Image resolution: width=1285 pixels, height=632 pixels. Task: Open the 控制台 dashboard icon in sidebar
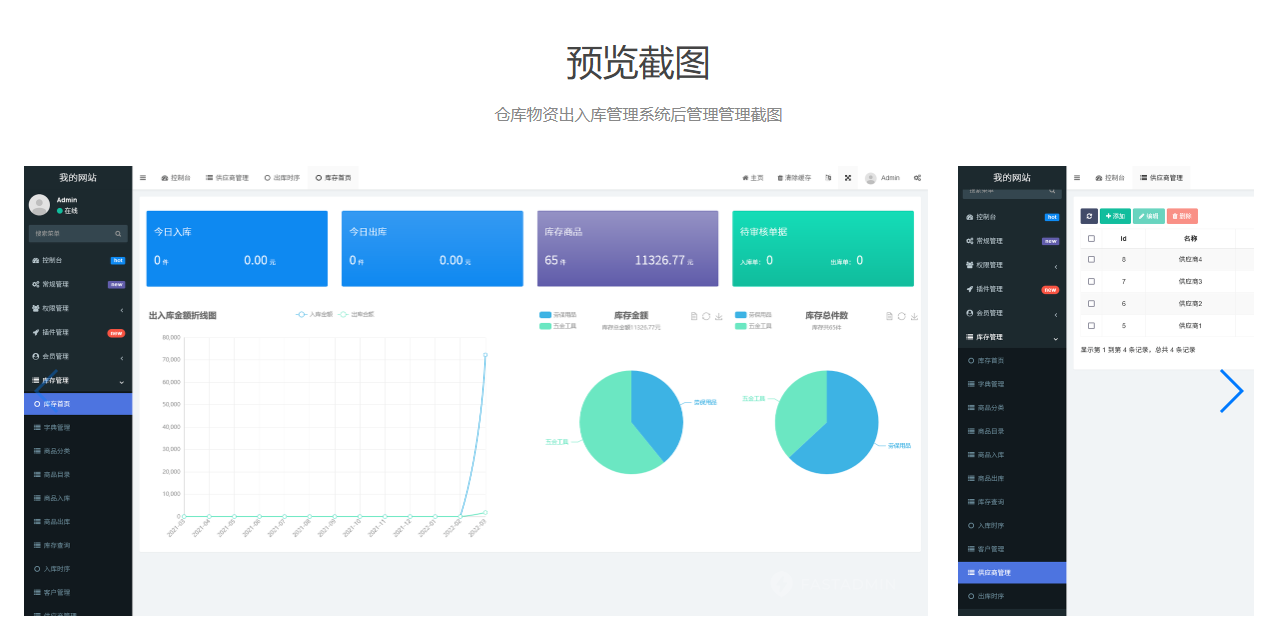tap(35, 261)
